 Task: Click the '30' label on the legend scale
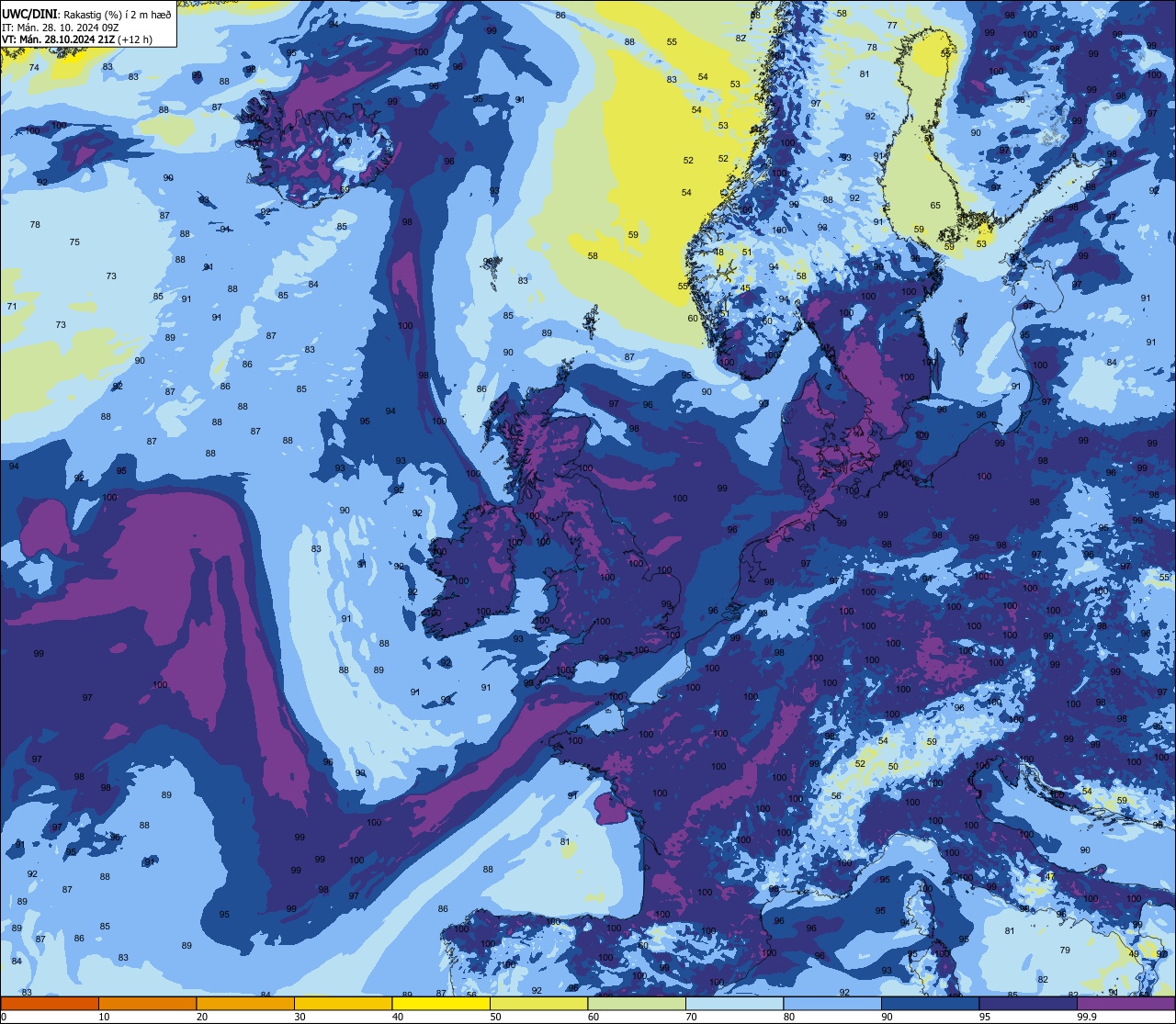point(300,1017)
